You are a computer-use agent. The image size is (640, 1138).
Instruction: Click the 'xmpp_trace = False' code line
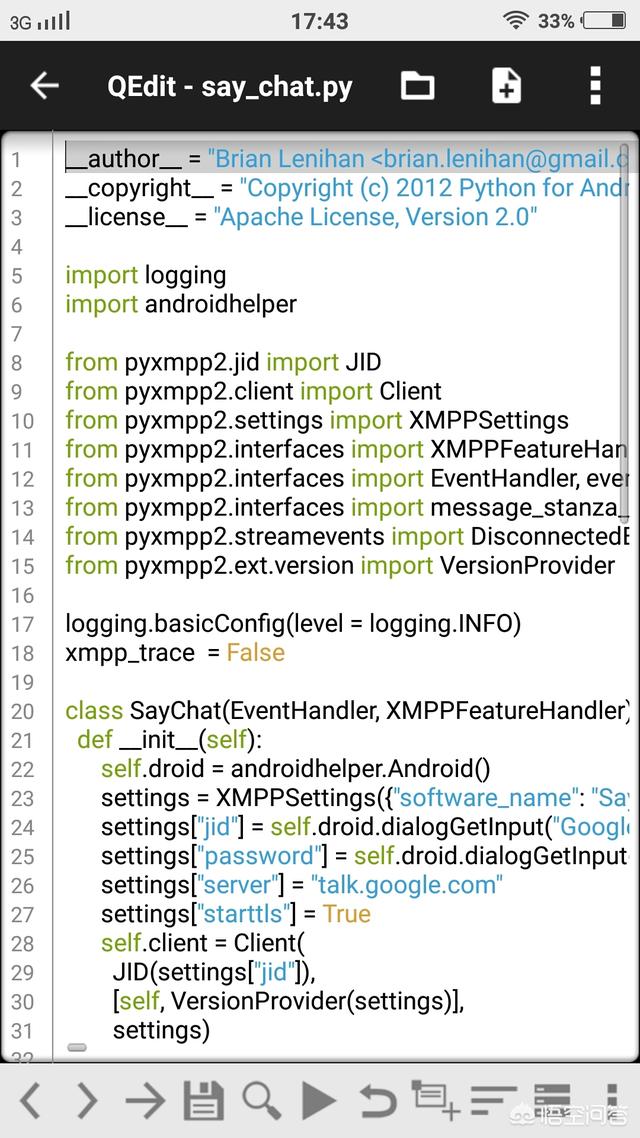coord(175,653)
